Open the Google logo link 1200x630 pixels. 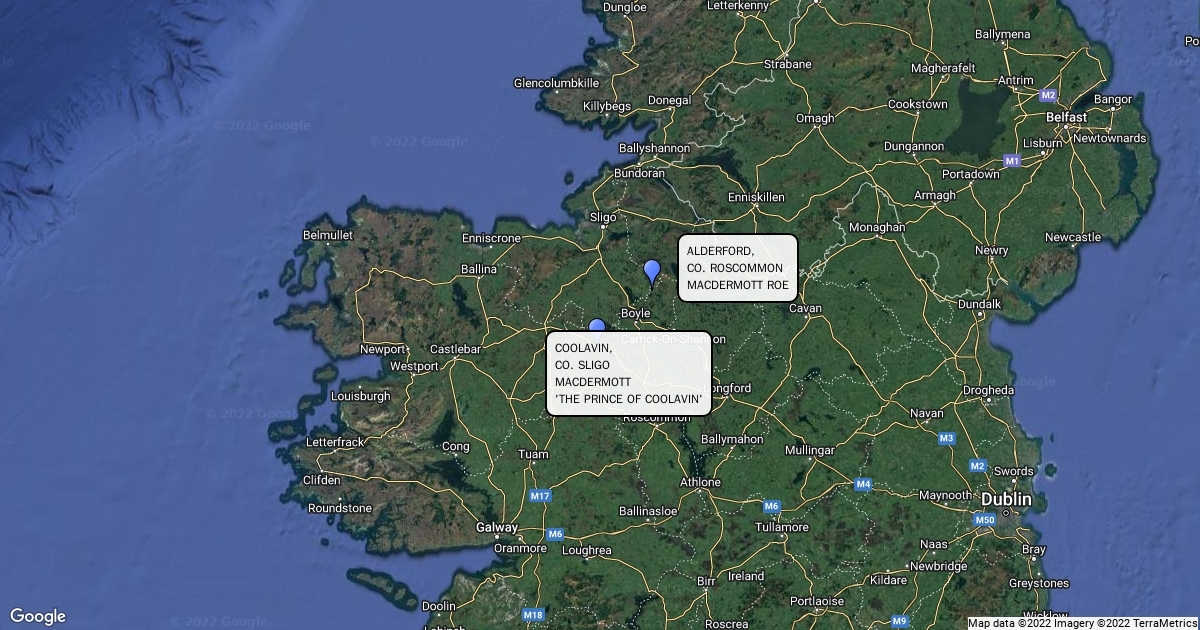coord(38,616)
